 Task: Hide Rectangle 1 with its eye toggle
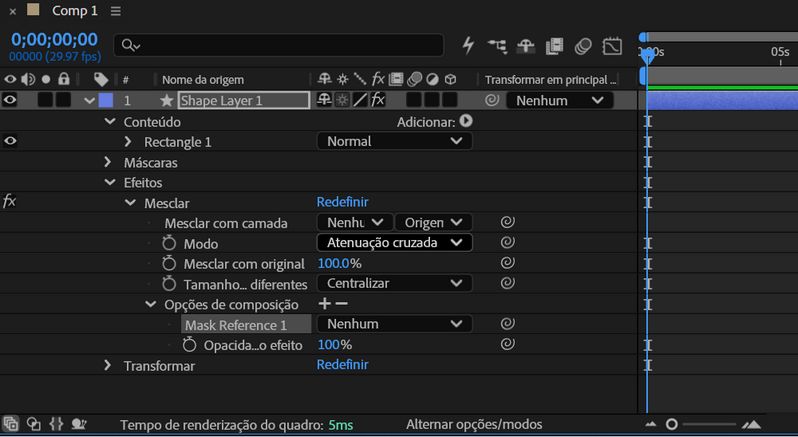point(10,141)
